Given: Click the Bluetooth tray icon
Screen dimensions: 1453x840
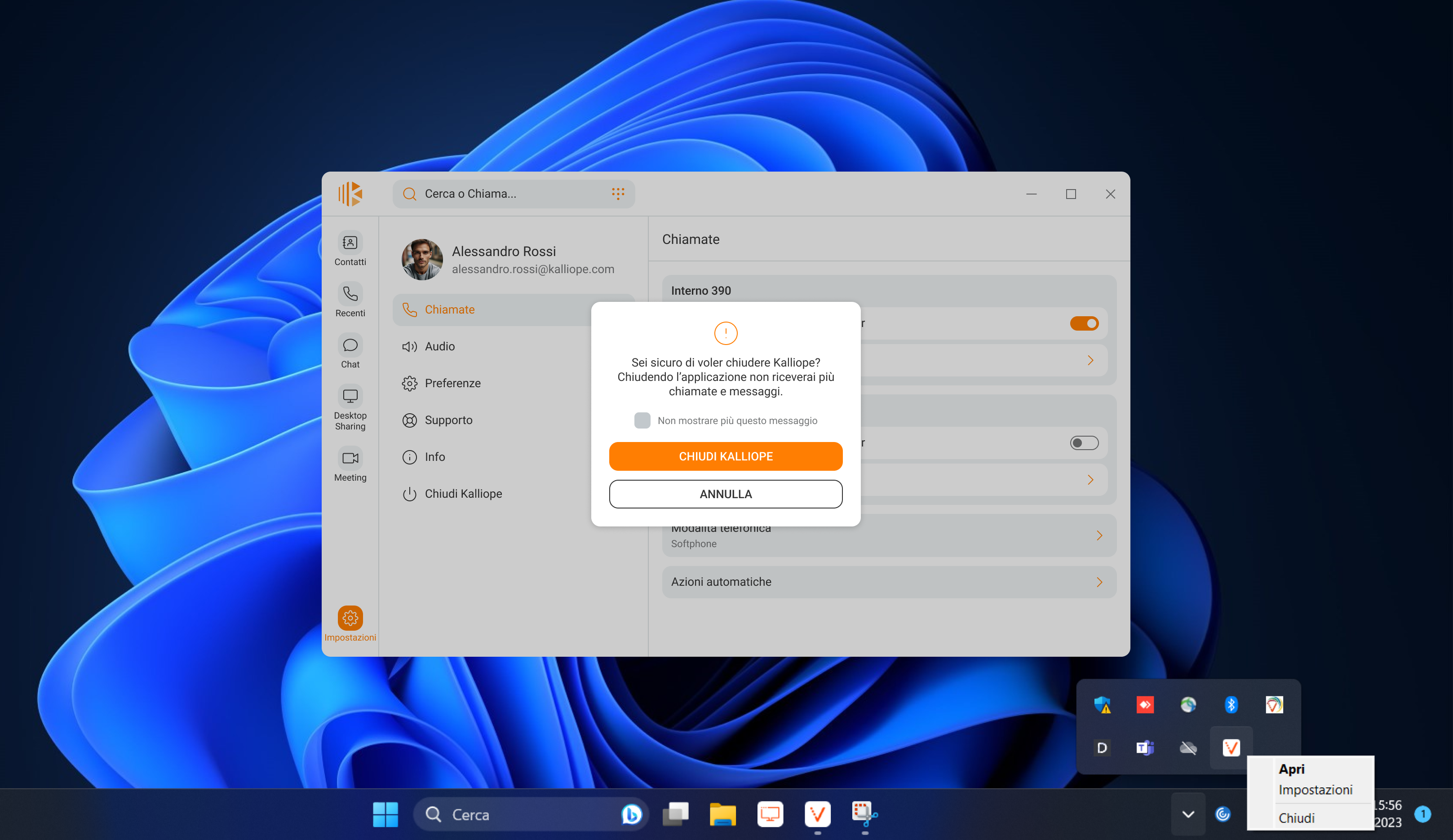Looking at the screenshot, I should tap(1231, 704).
